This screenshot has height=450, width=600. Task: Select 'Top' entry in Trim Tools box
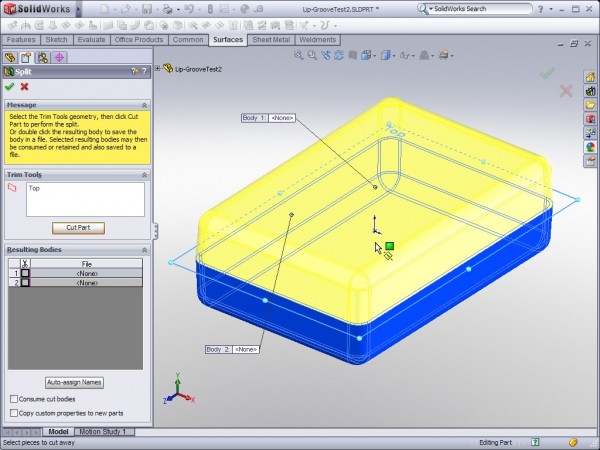[34, 188]
